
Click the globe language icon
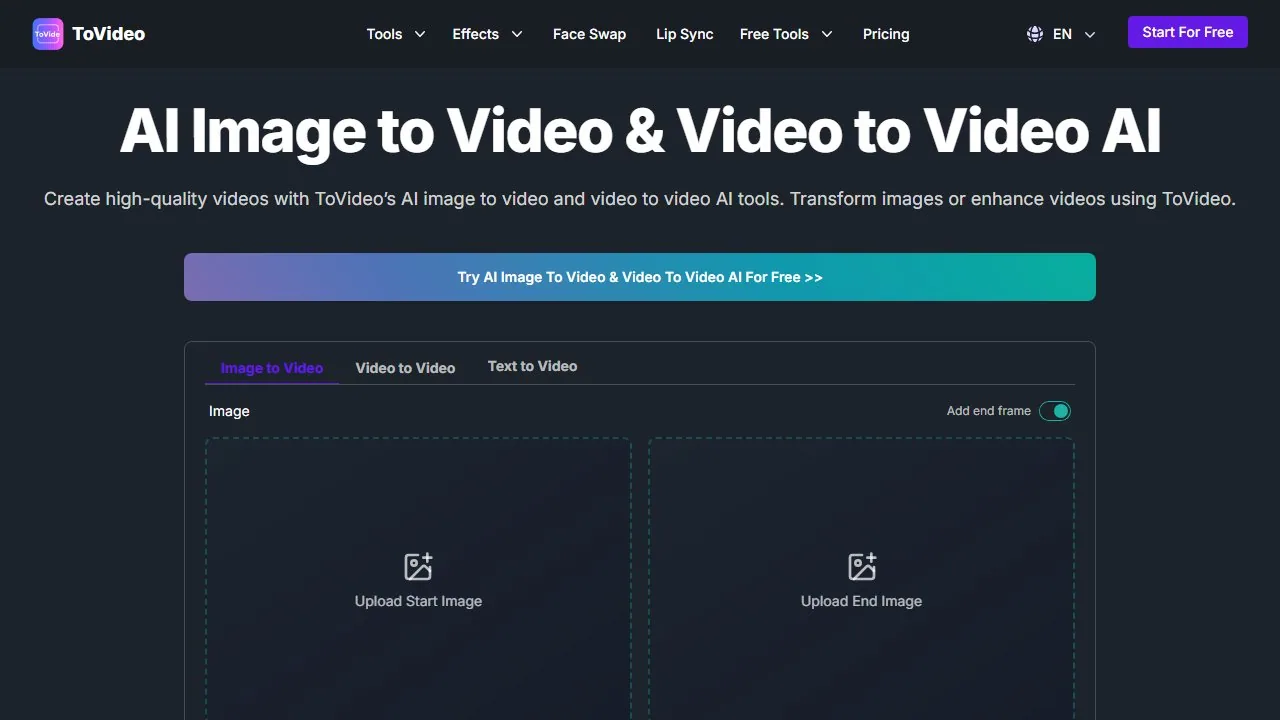[1035, 34]
